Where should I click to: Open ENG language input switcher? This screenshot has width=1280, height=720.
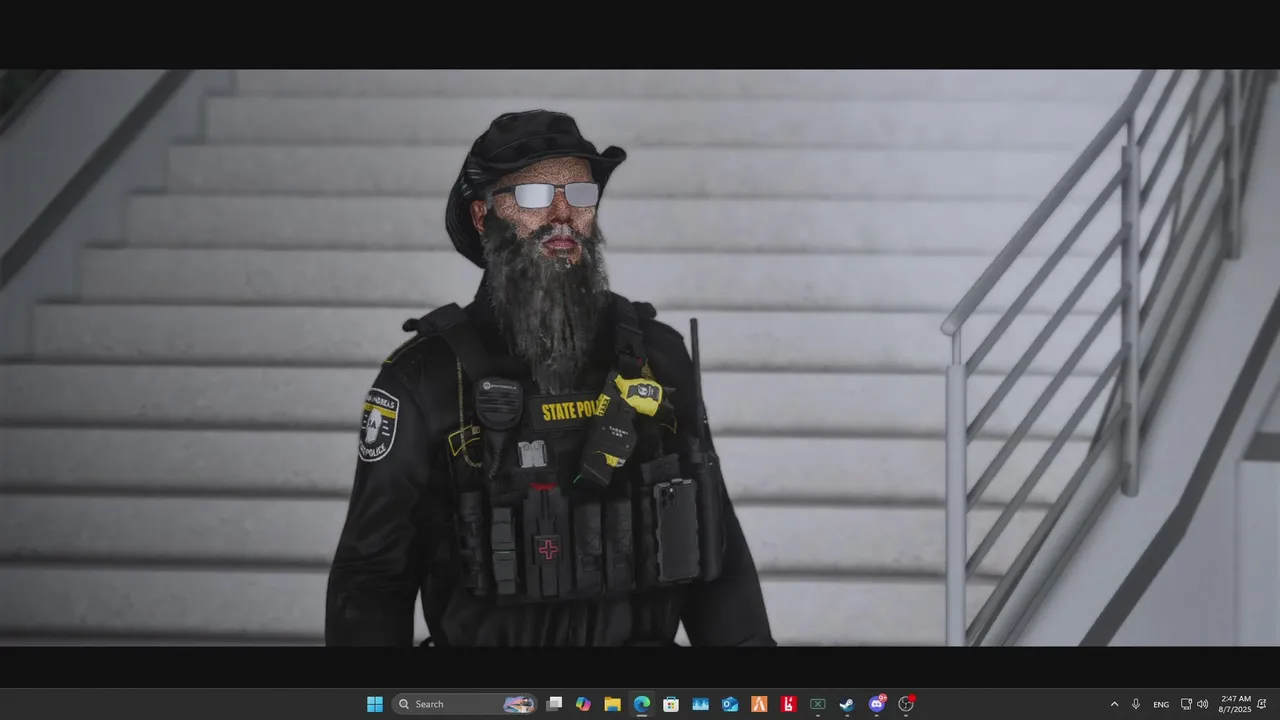point(1161,704)
